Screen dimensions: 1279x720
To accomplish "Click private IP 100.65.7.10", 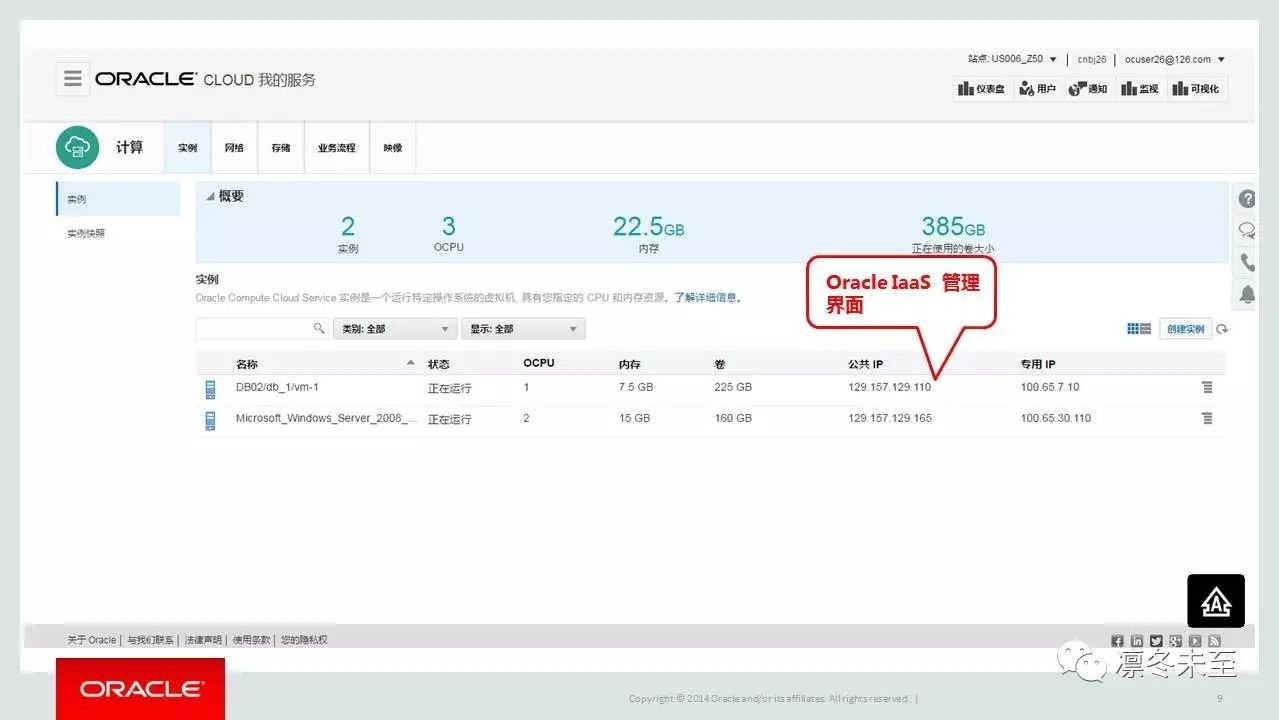I will pyautogui.click(x=1050, y=387).
